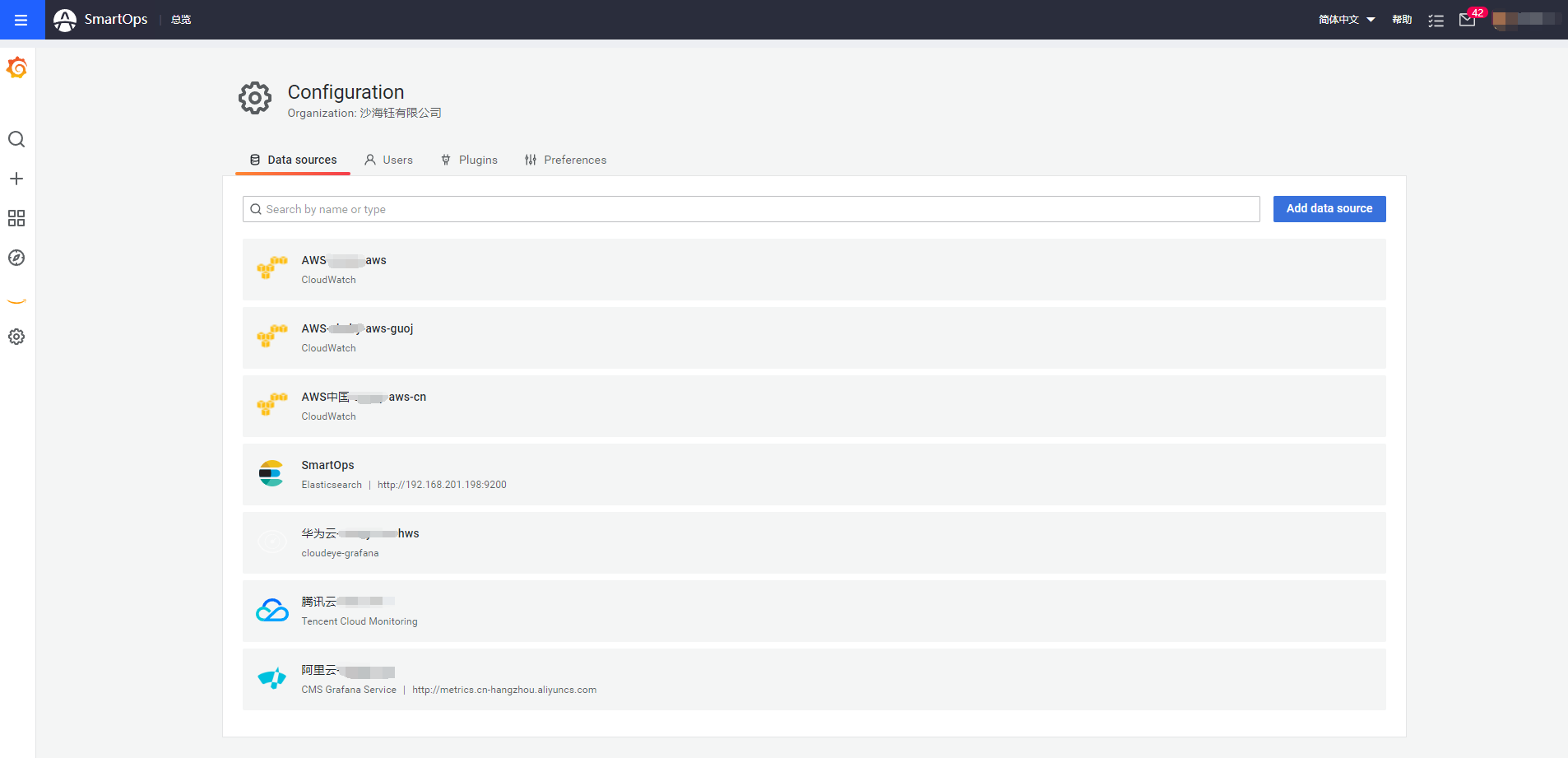Click the Organization name subtitle

[x=364, y=113]
